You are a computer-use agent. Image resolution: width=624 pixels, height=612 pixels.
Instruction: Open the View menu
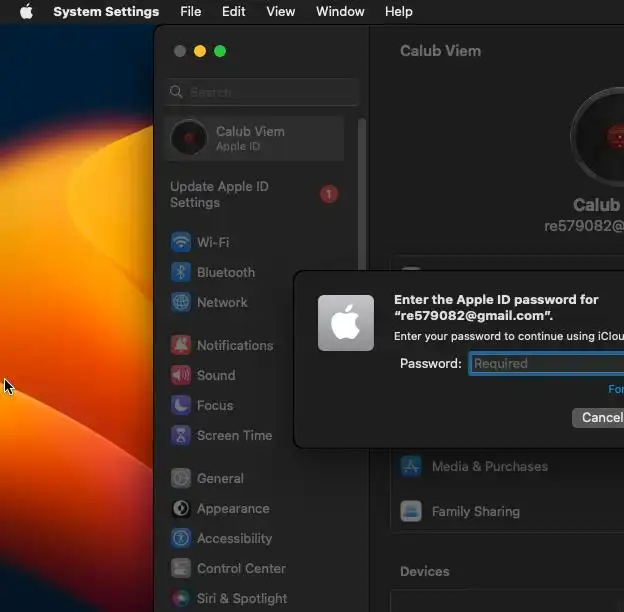281,12
